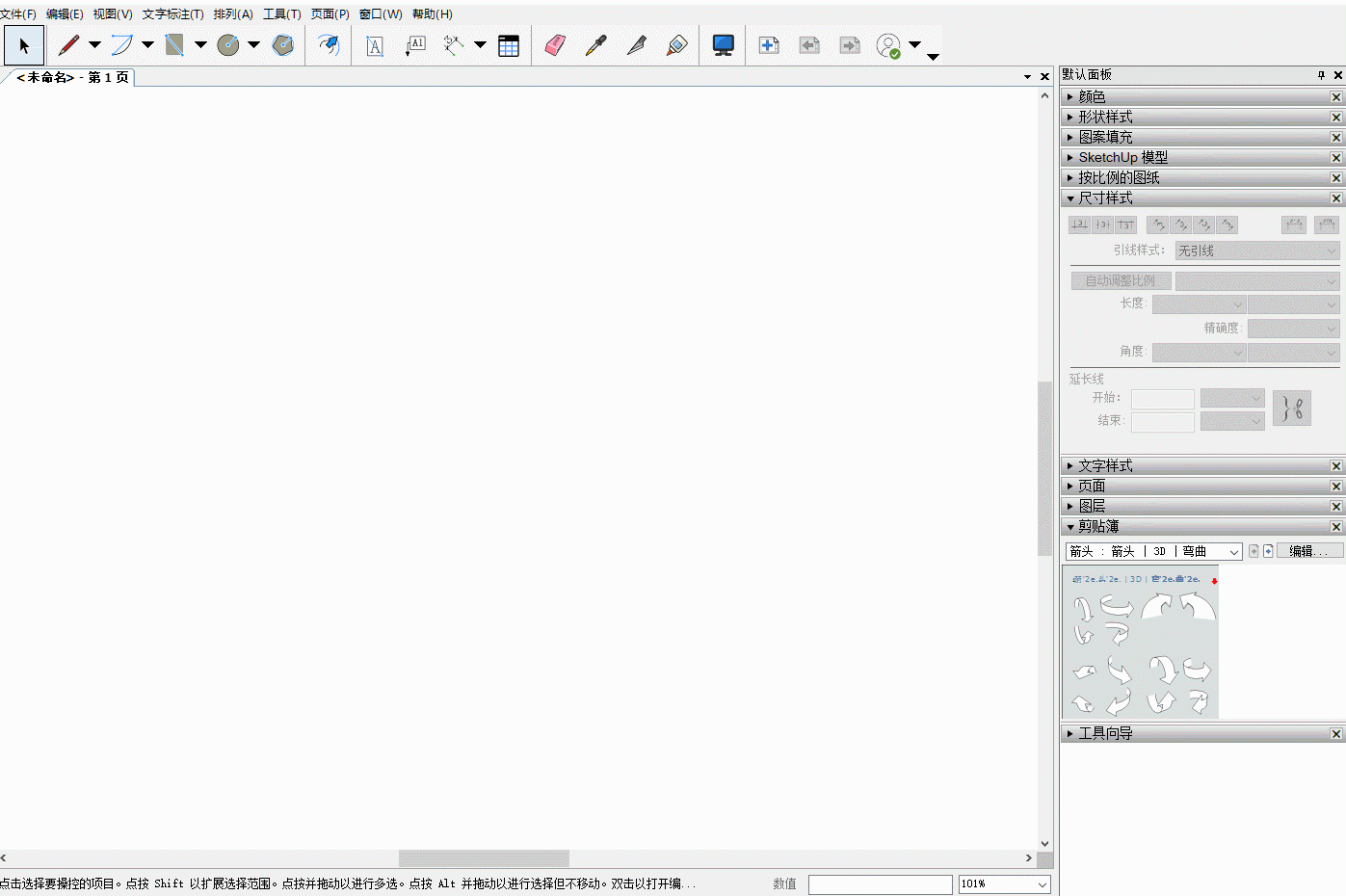Open Rectangle tool variants dropdown arrow

200,44
